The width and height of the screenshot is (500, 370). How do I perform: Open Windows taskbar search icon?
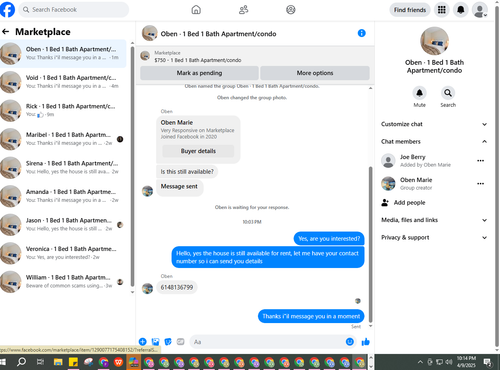pos(22,362)
